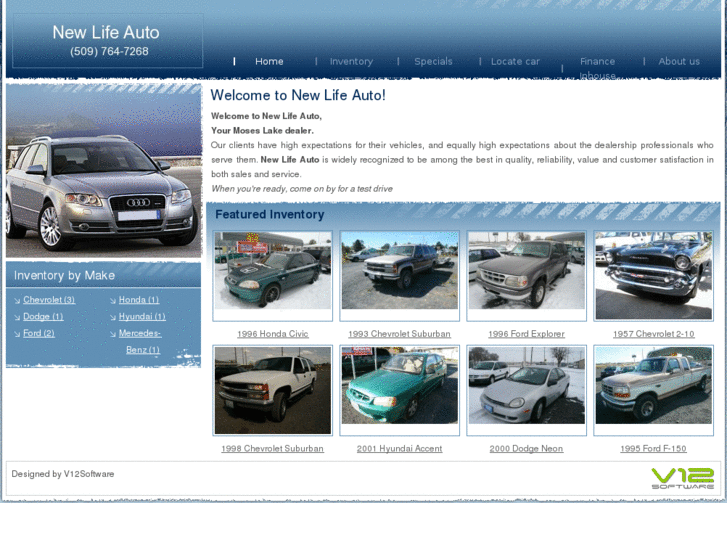Filter inventory by Honda (1)

pyautogui.click(x=139, y=300)
